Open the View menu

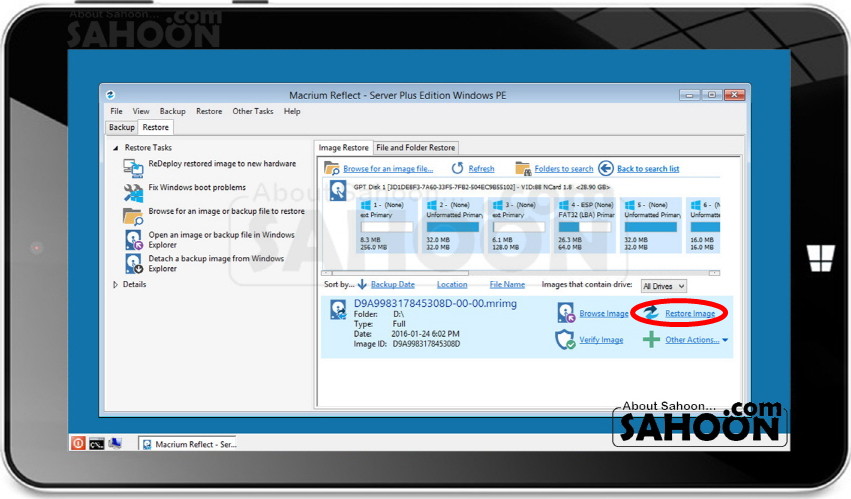pos(141,111)
